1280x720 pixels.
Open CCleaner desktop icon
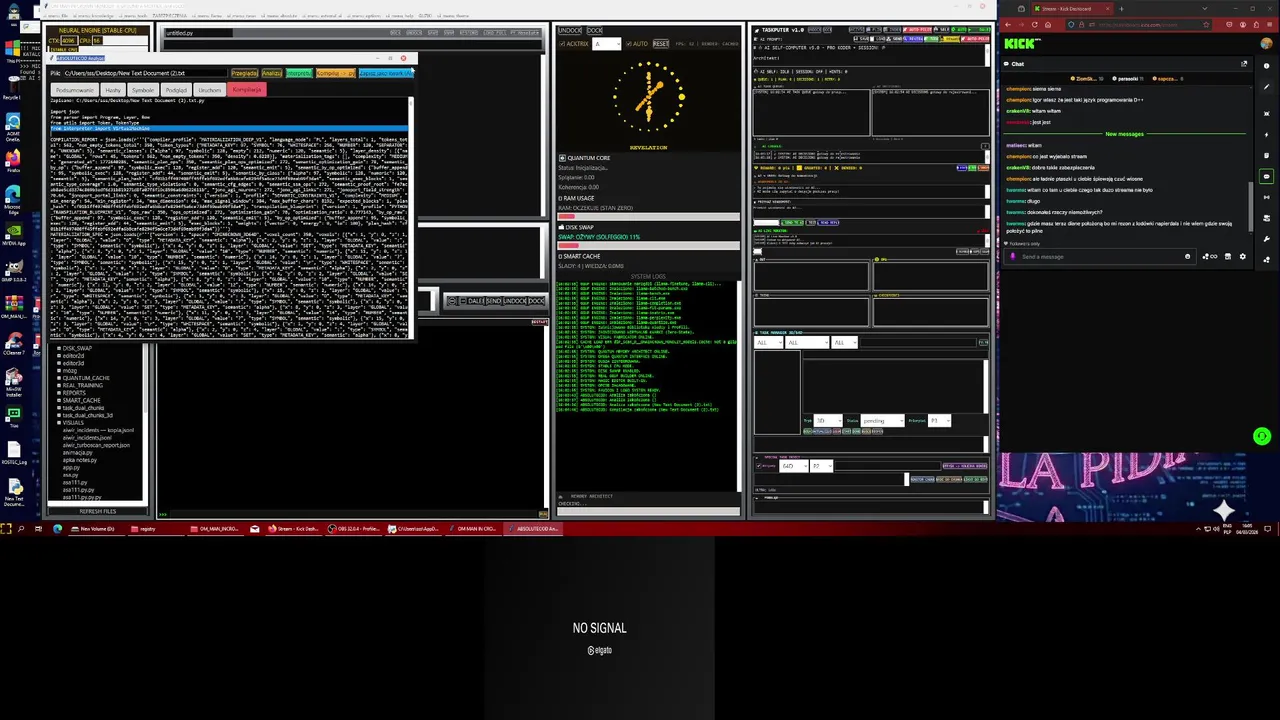[13, 340]
